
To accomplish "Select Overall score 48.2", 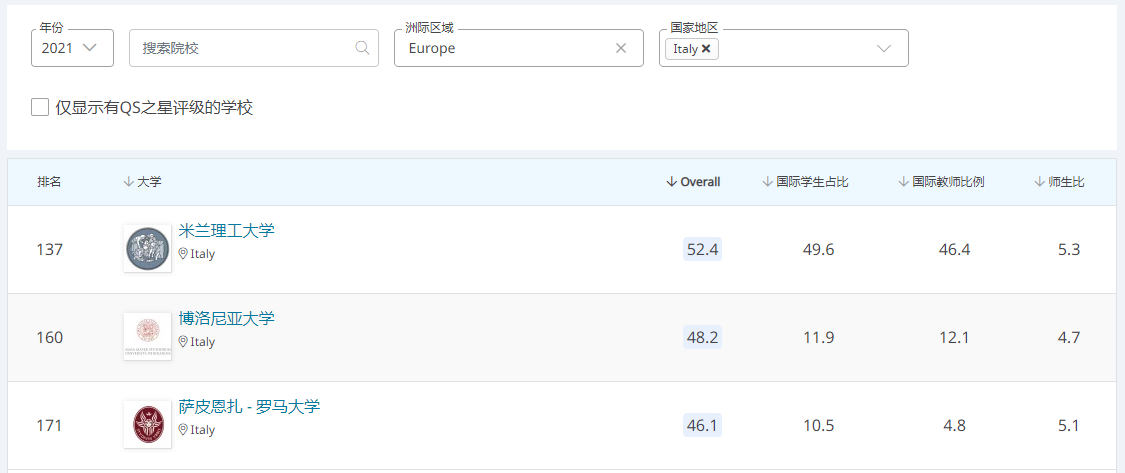I will [x=702, y=337].
